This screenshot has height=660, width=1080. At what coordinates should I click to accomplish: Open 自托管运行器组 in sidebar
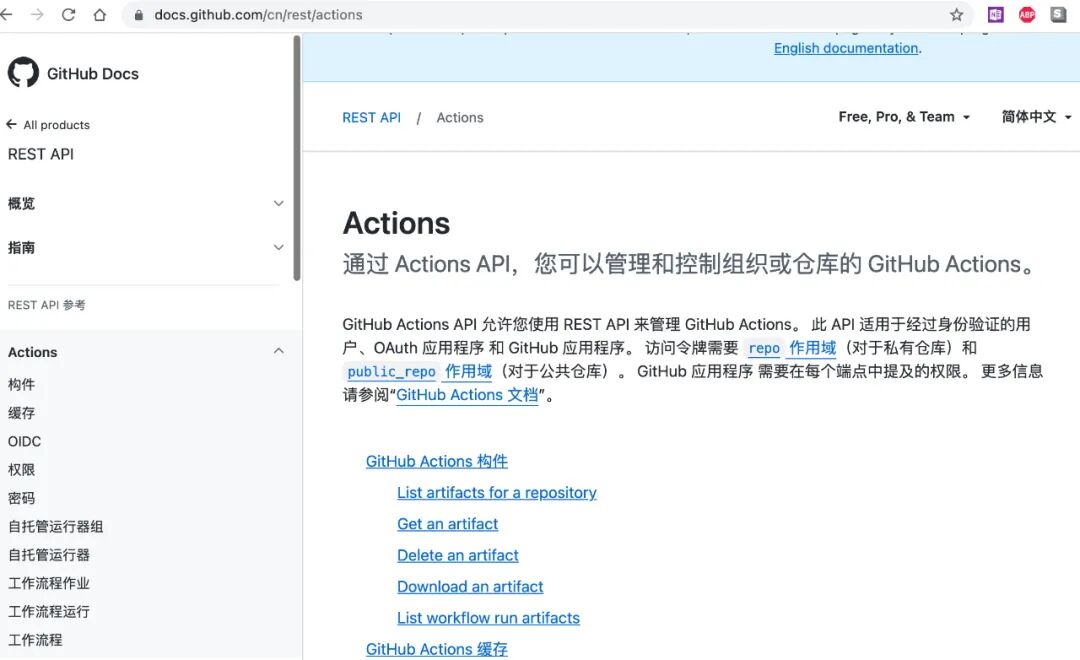(56, 526)
